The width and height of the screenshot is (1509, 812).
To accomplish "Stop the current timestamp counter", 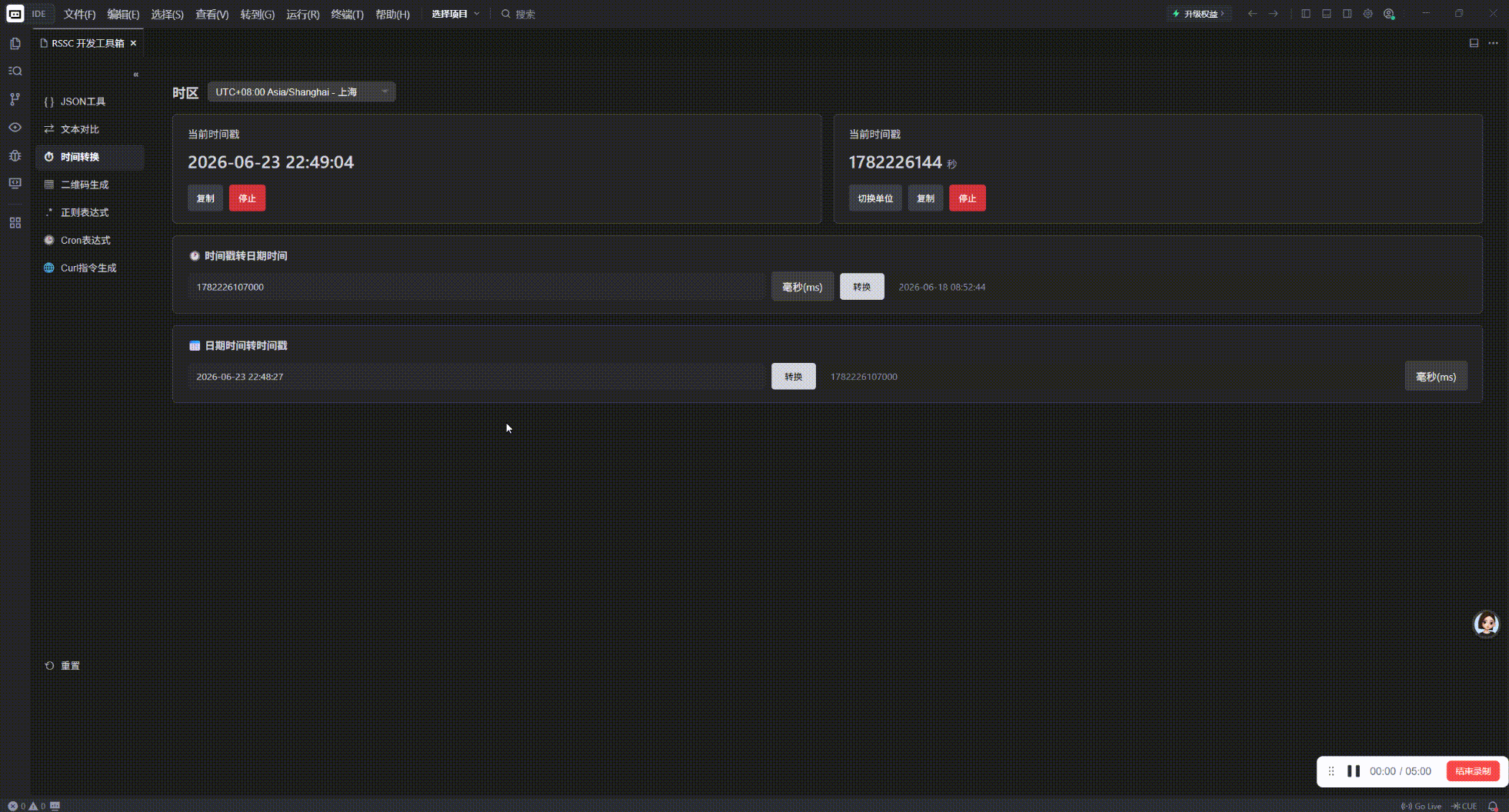I will (x=967, y=198).
